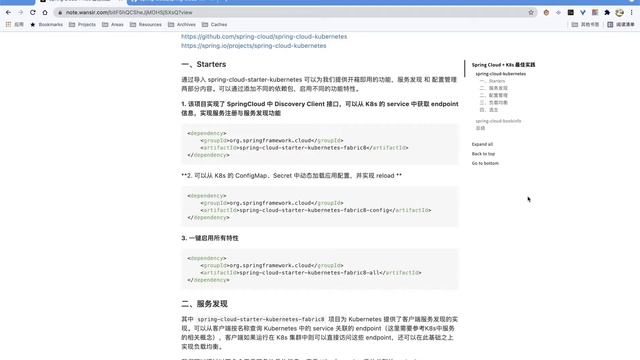Click the fabric8-all artifactId code line
The image size is (640, 360).
[311, 273]
